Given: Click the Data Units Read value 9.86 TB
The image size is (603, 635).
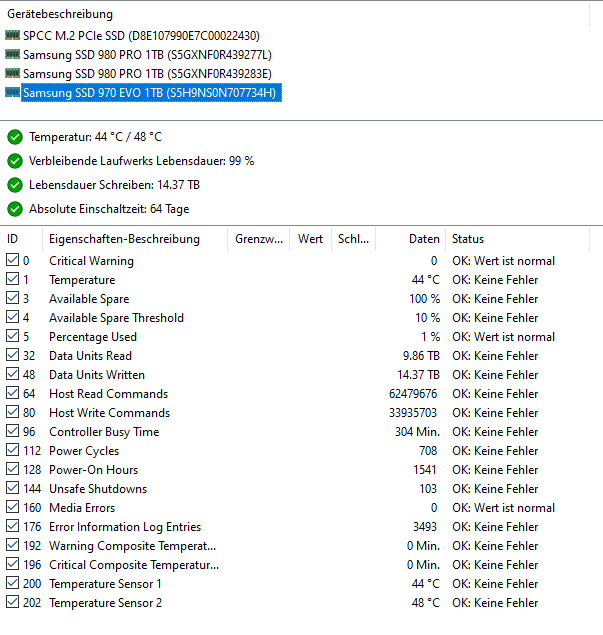Looking at the screenshot, I should pos(421,356).
